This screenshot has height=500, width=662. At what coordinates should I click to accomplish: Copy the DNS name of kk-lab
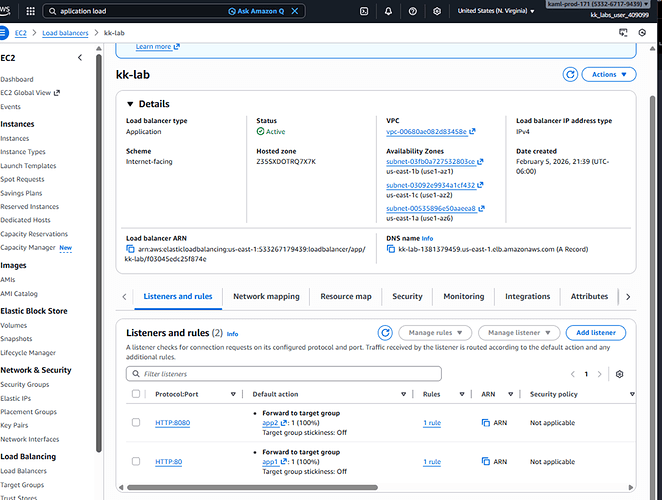coord(390,248)
